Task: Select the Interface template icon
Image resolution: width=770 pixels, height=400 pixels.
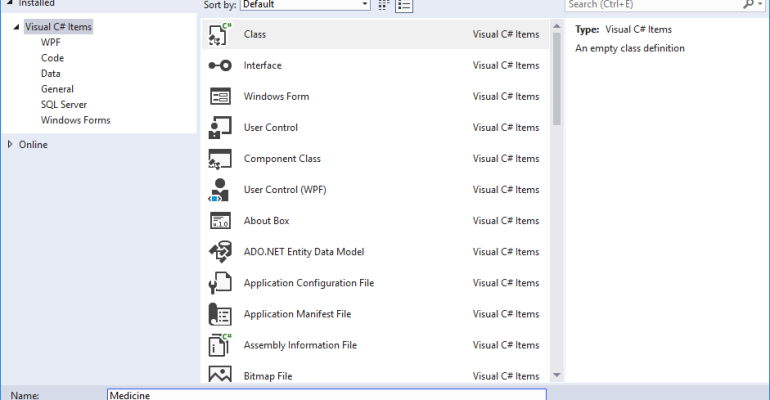Action: point(220,65)
